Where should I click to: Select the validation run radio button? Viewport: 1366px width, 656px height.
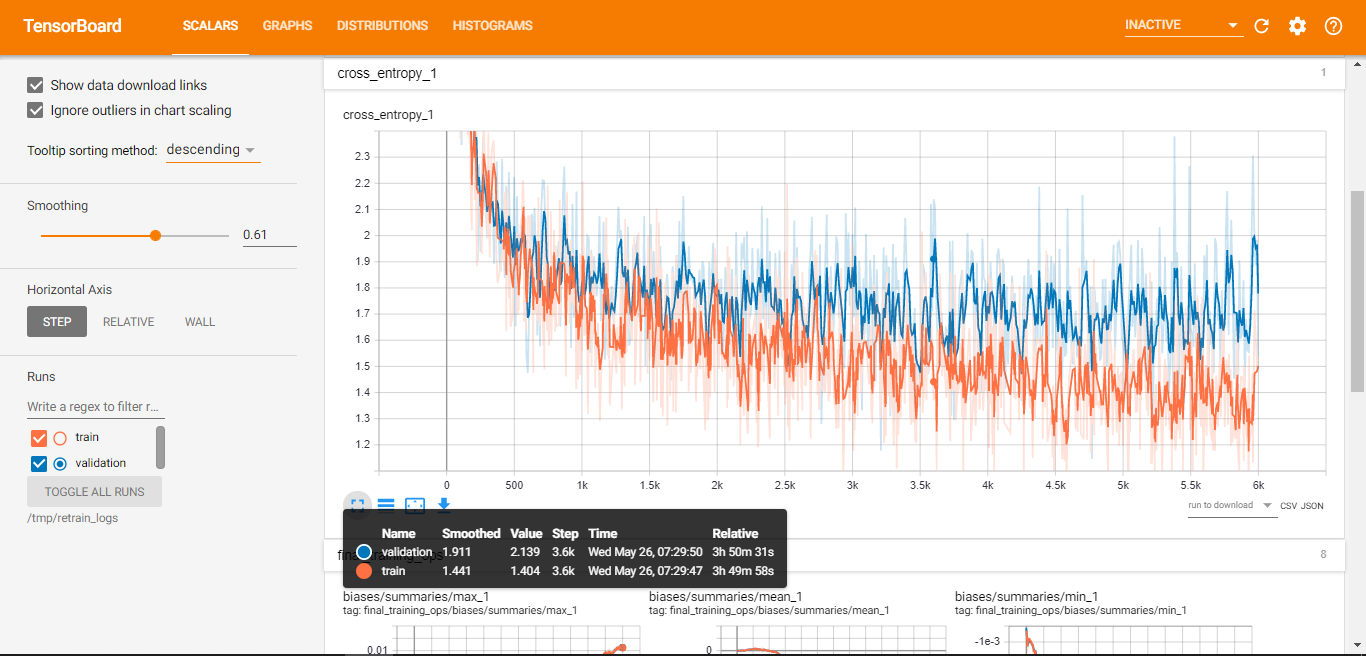coord(60,463)
